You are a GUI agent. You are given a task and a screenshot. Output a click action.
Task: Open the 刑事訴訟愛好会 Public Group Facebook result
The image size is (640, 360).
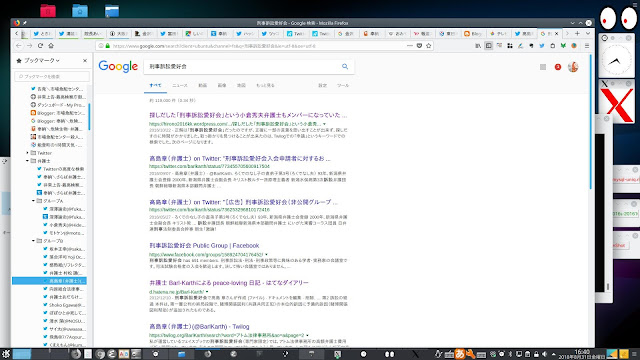(x=204, y=245)
